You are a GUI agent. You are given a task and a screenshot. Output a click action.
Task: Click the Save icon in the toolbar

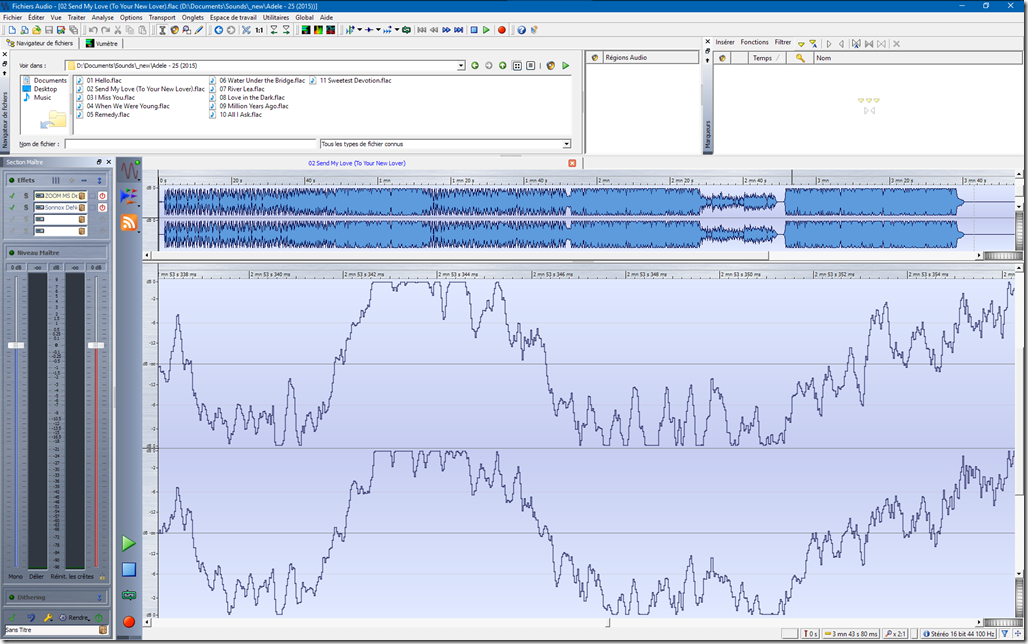48,30
